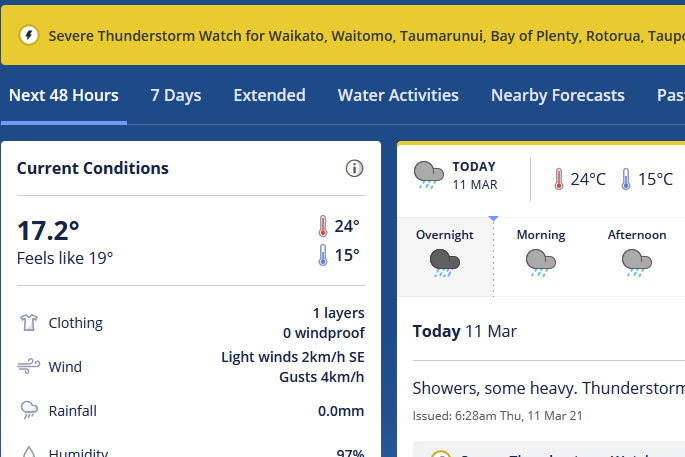The width and height of the screenshot is (685, 457).
Task: Click the Clothing shirt icon
Action: point(28,323)
